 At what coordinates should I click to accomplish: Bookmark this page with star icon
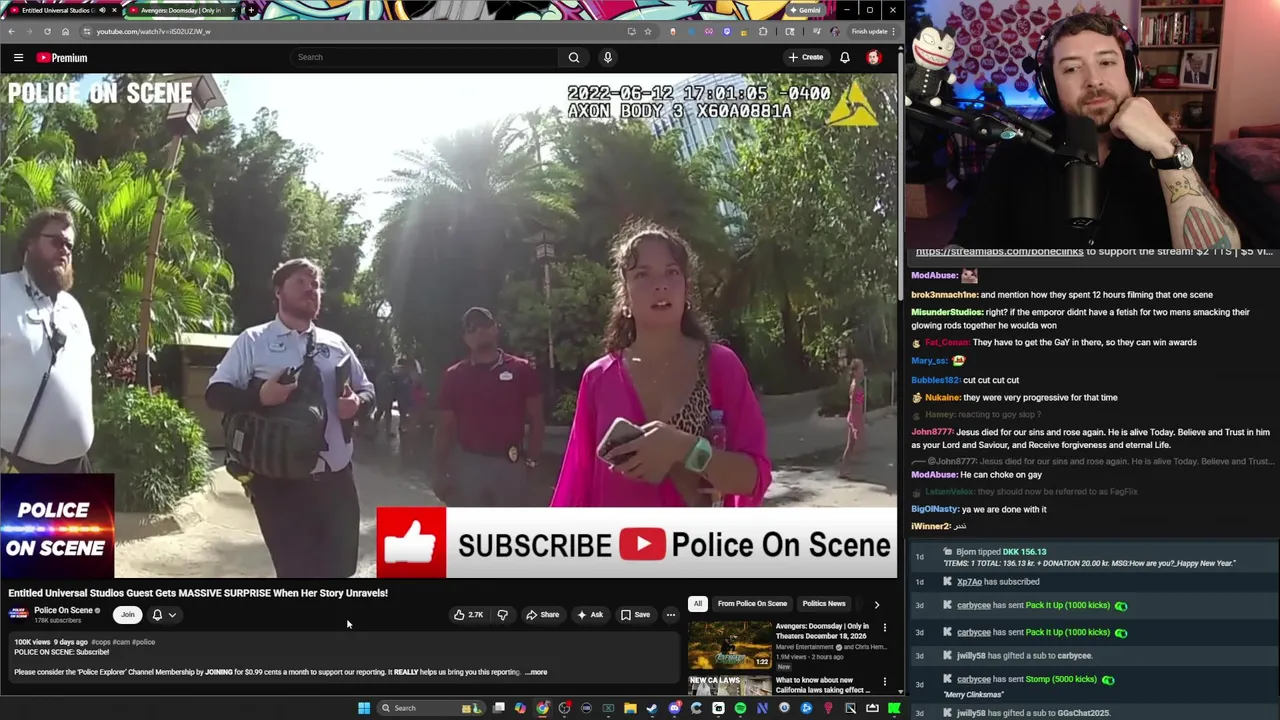(x=647, y=31)
